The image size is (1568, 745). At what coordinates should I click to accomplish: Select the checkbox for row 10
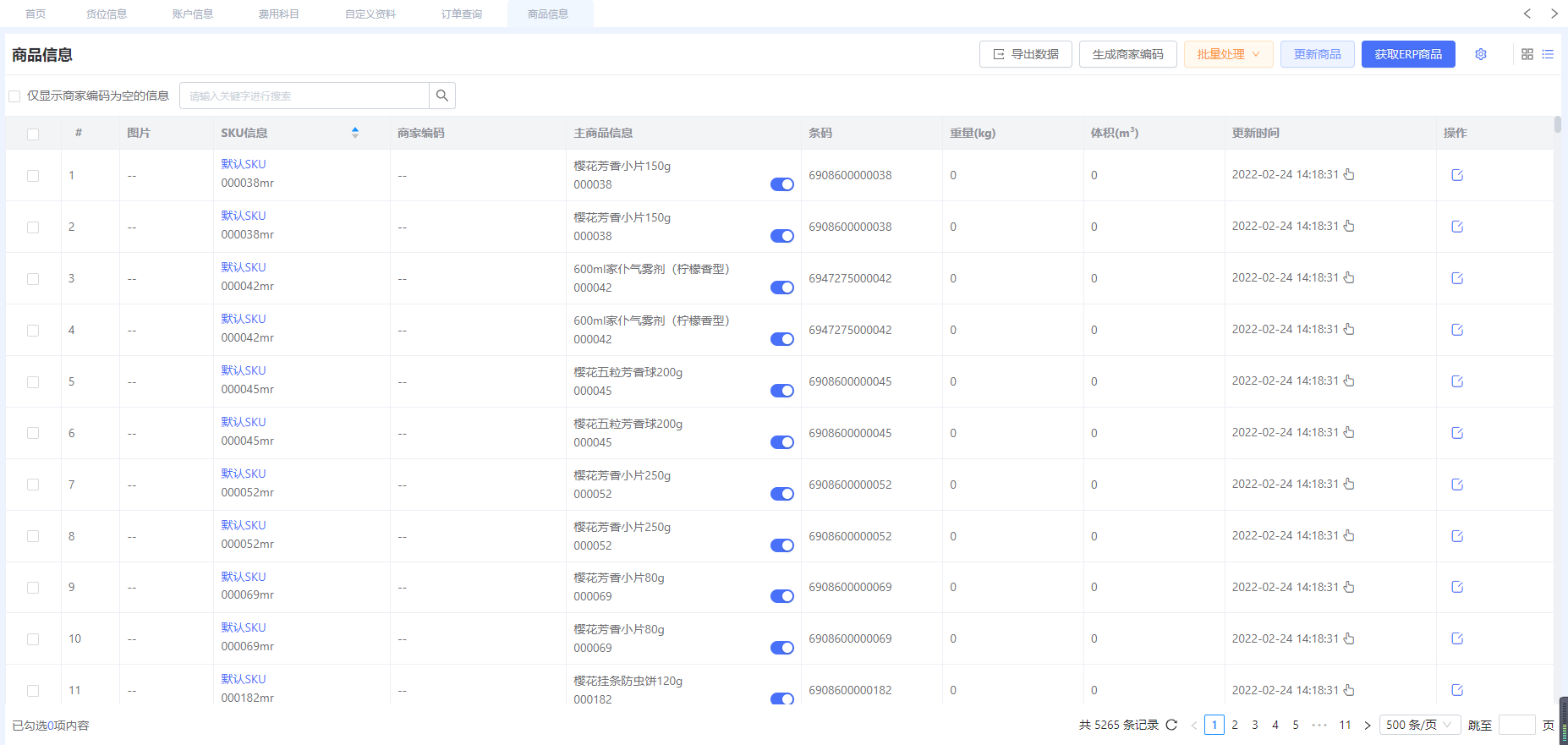pyautogui.click(x=33, y=639)
